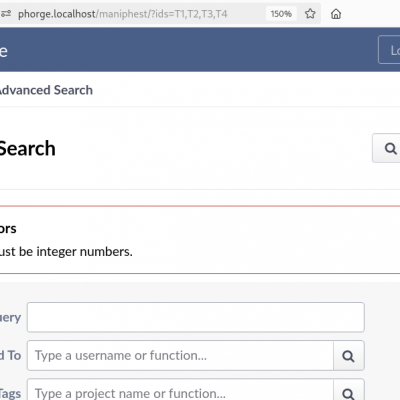Browse users with Assigned To magnifier
This screenshot has height=400, width=400.
pyautogui.click(x=348, y=356)
